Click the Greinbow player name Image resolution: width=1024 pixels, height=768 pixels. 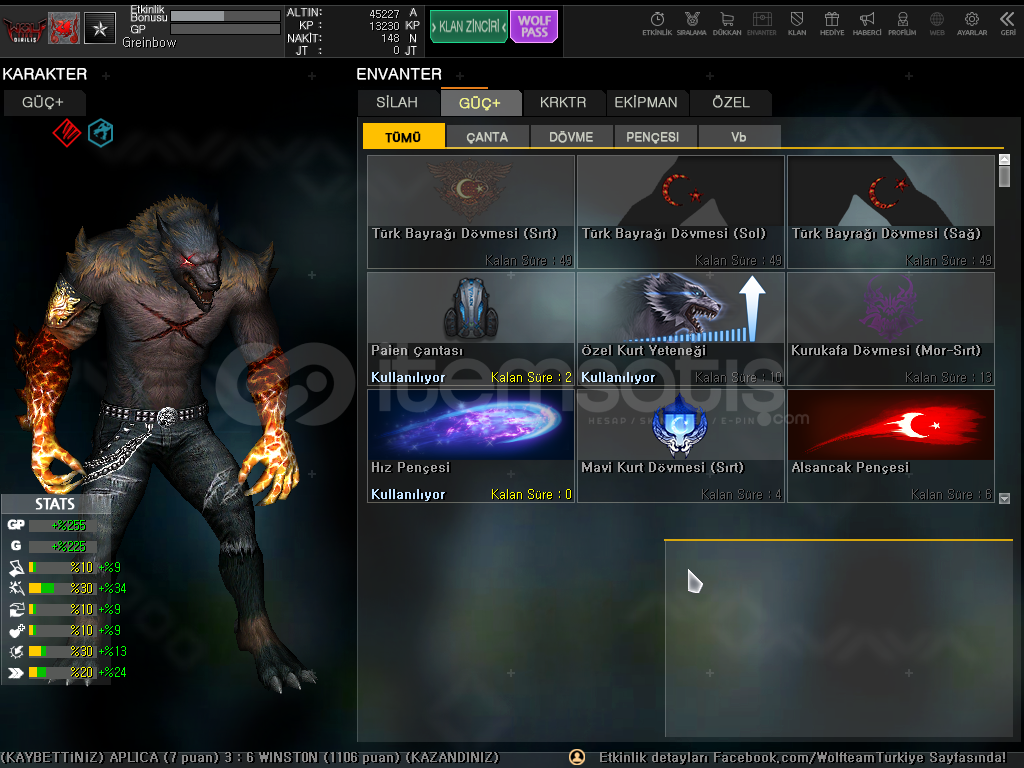pos(150,42)
